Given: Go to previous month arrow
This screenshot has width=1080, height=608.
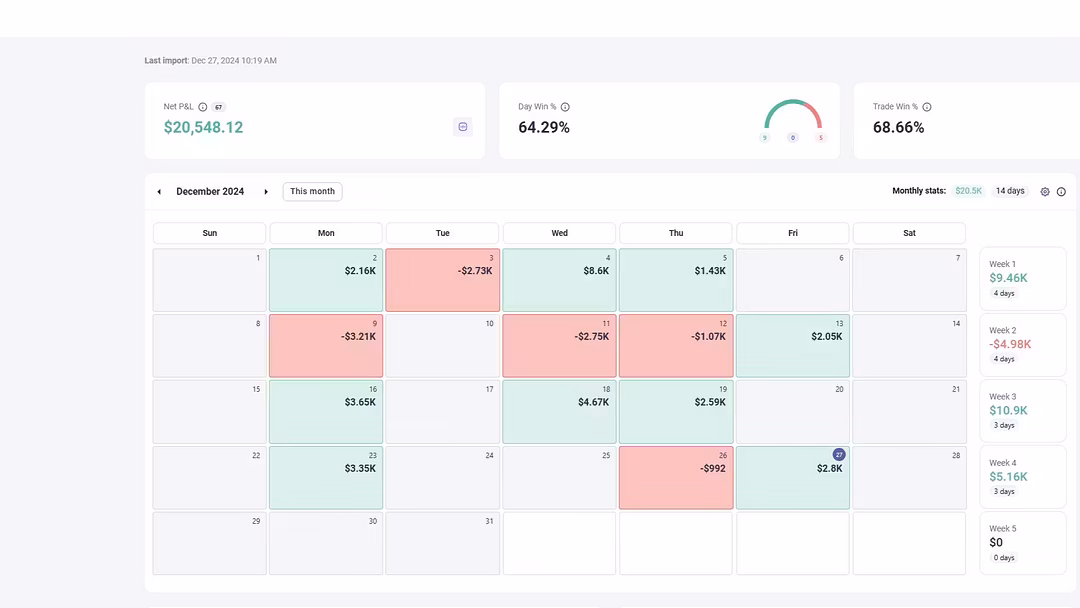Looking at the screenshot, I should point(159,192).
